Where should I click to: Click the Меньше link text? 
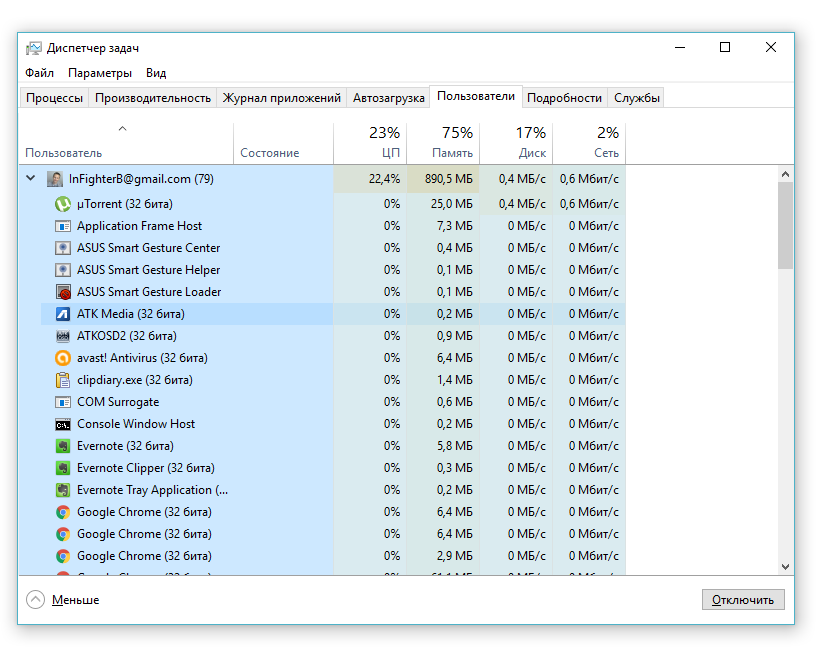75,600
